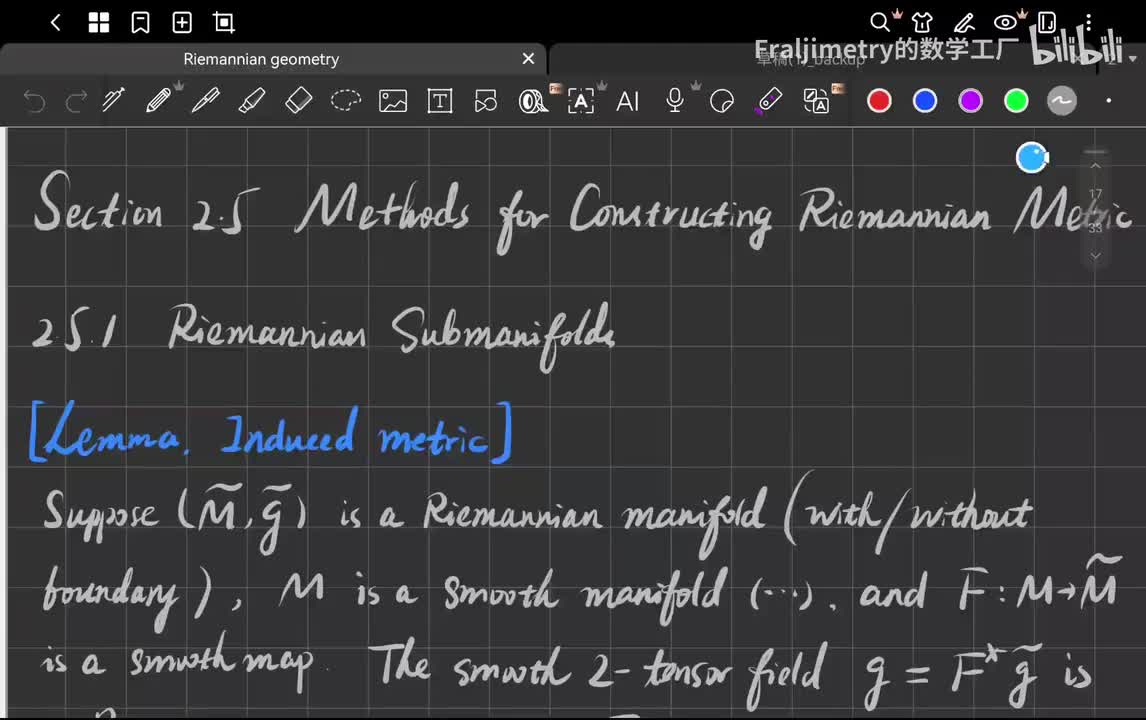The width and height of the screenshot is (1146, 720).
Task: Choose the blue pen color
Action: (925, 101)
